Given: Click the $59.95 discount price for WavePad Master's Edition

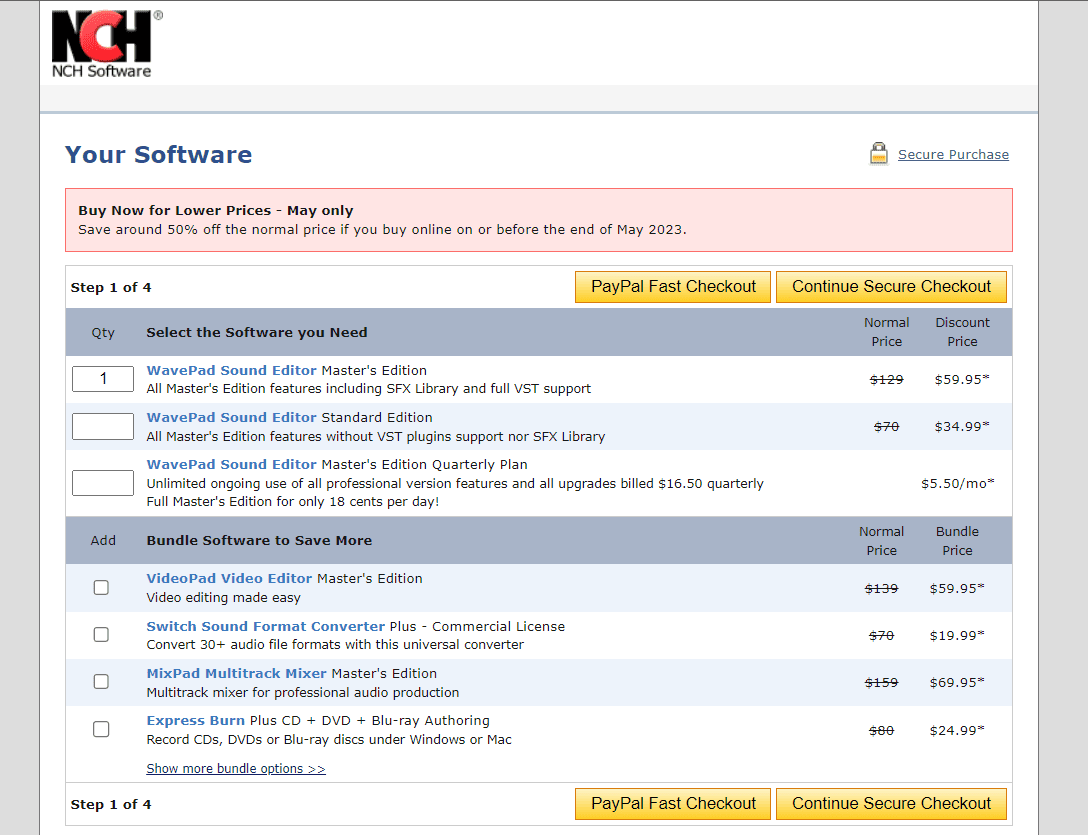Looking at the screenshot, I should (x=962, y=380).
